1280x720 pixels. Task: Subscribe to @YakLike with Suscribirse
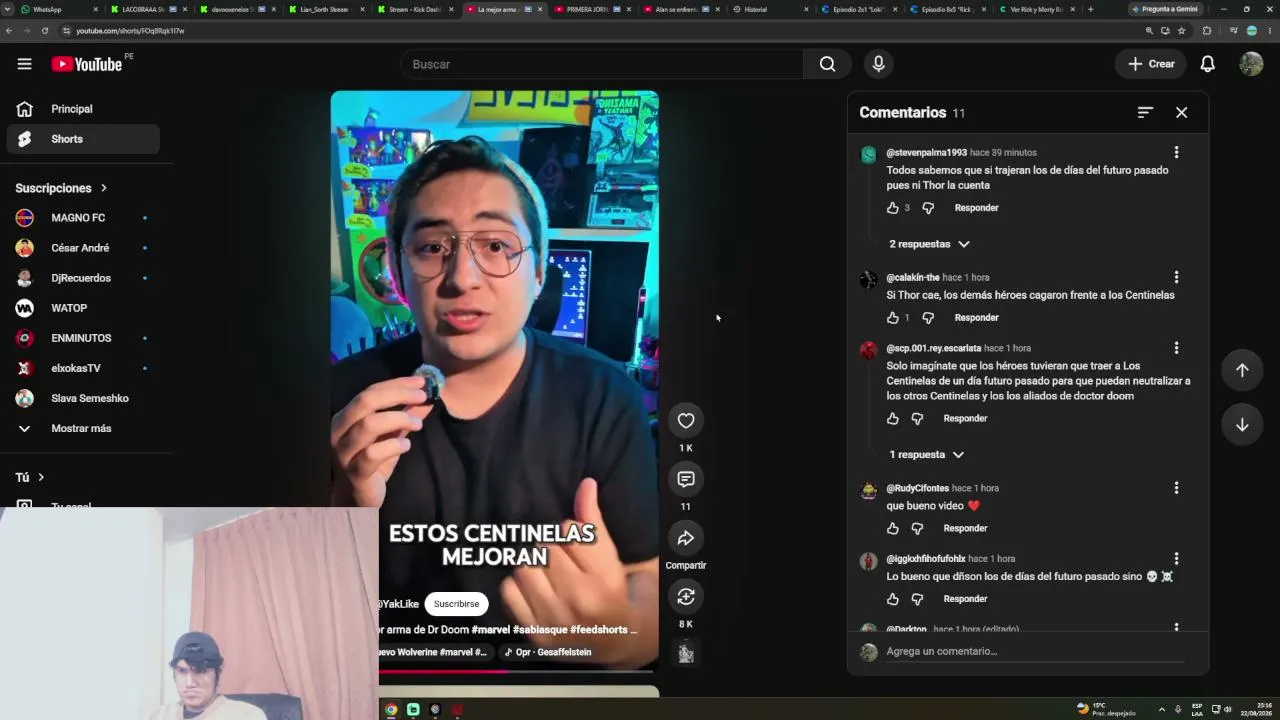456,604
